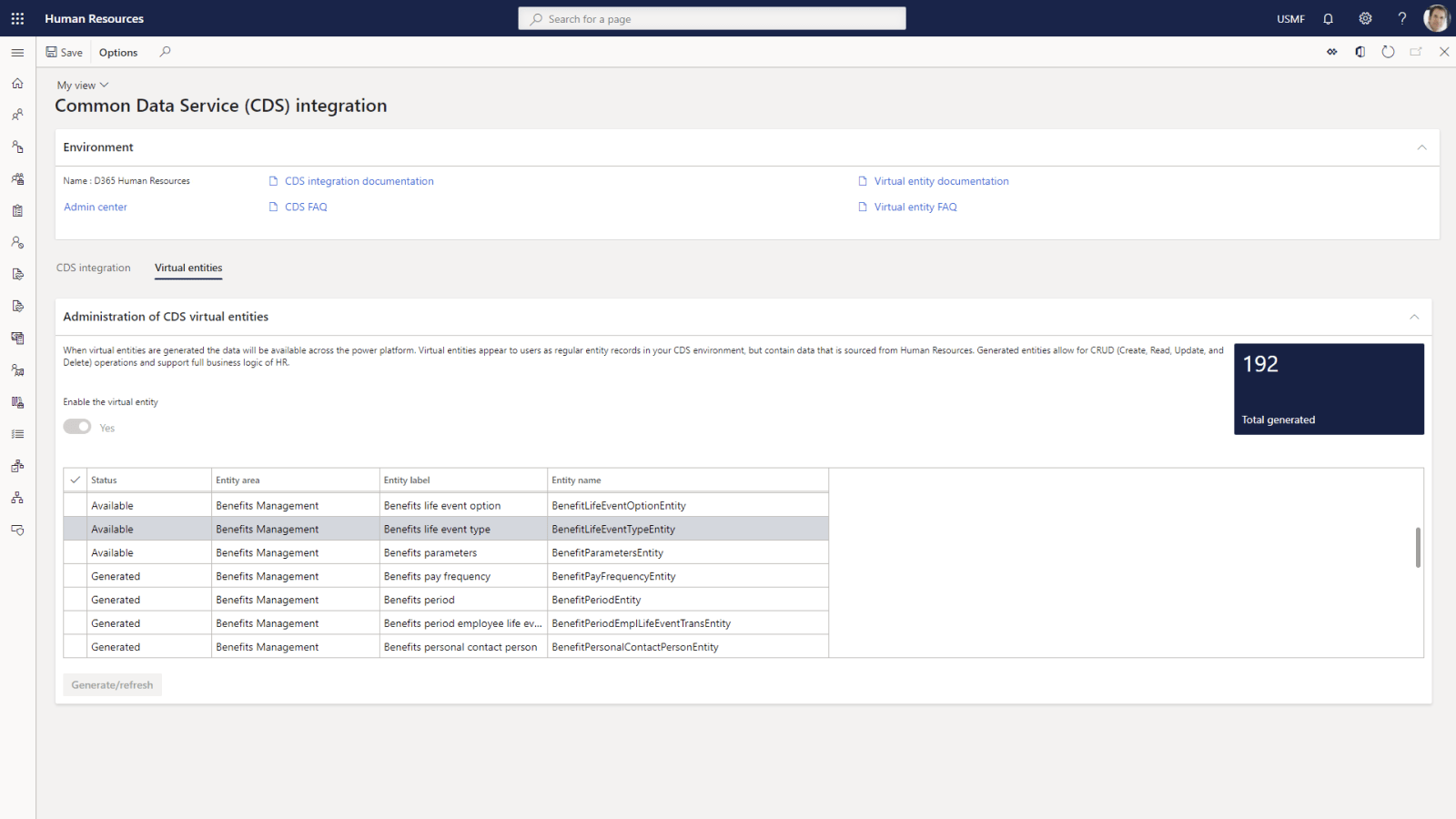Open the app launcher waffle menu
Image resolution: width=1456 pixels, height=819 pixels.
point(17,18)
